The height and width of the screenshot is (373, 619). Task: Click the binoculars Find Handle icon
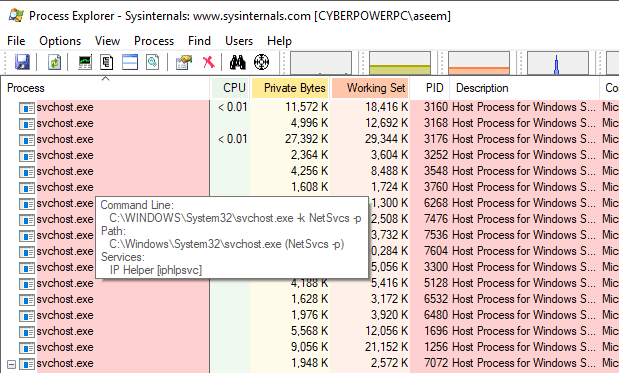click(238, 62)
